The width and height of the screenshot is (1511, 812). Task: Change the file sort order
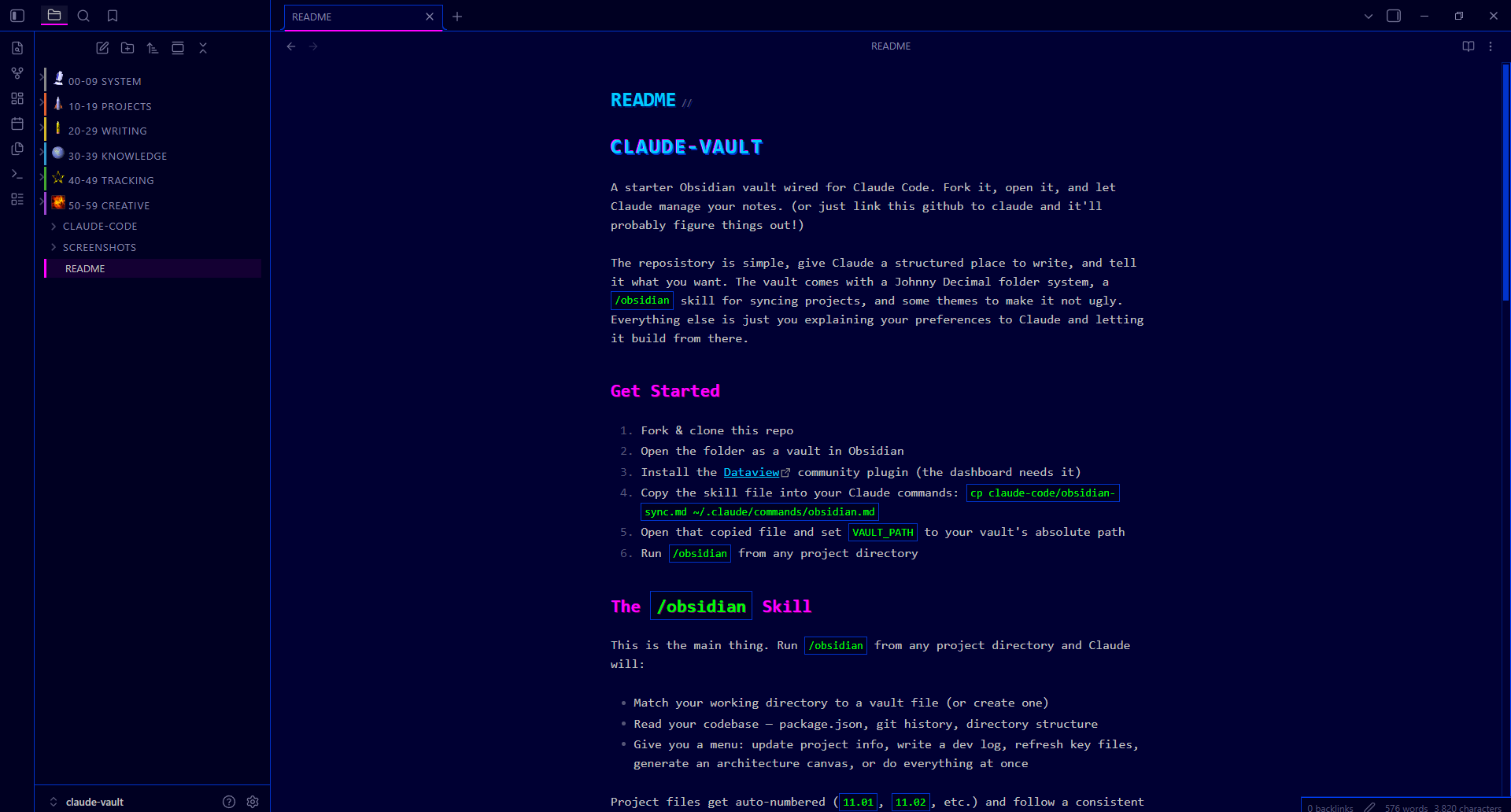[153, 48]
